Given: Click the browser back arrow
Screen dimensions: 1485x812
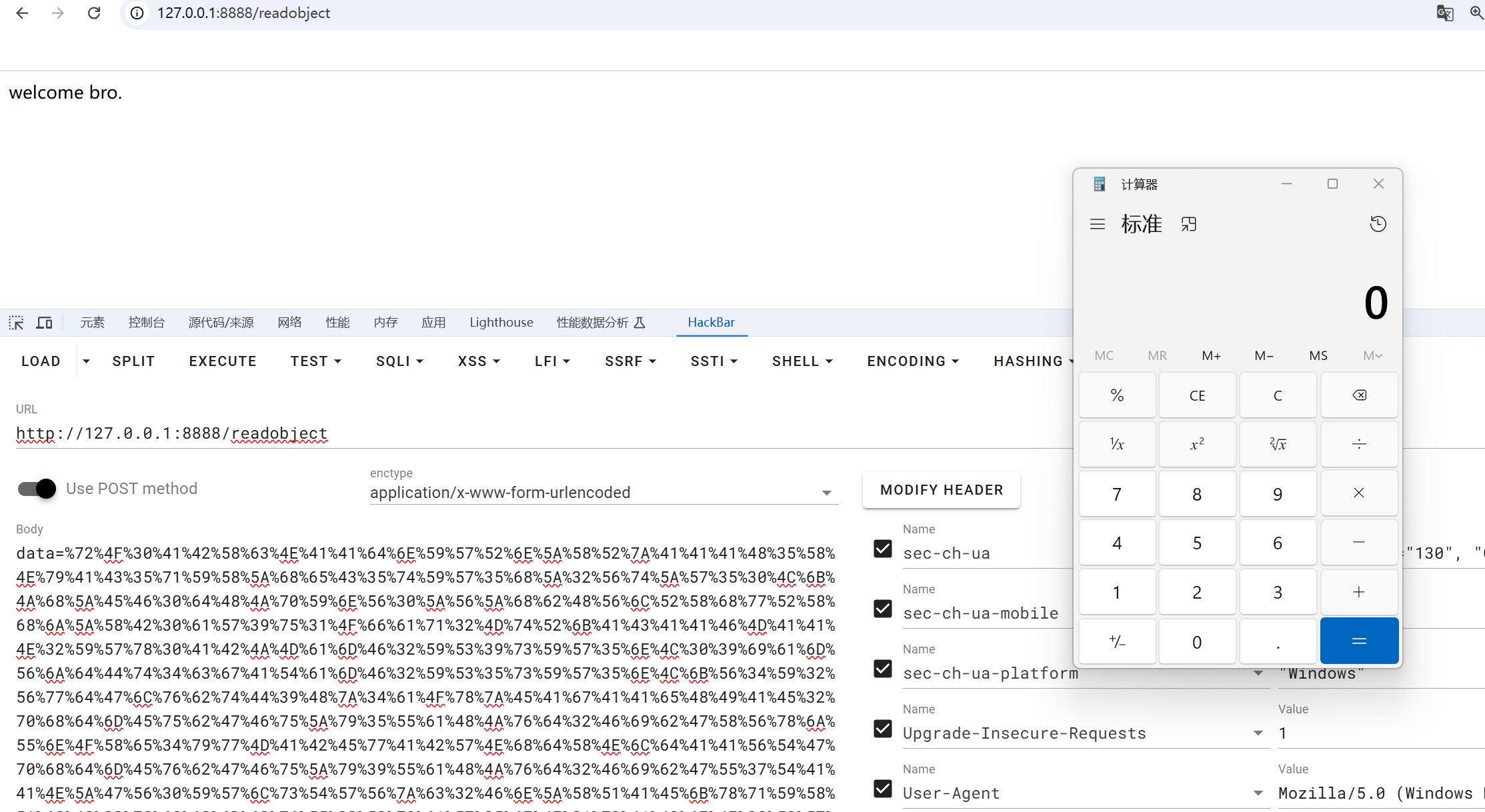Looking at the screenshot, I should (22, 13).
